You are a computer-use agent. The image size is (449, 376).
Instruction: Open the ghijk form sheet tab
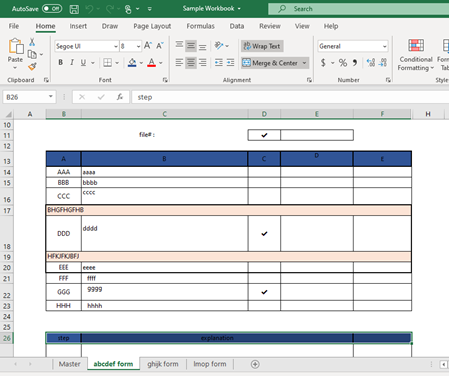coord(163,364)
